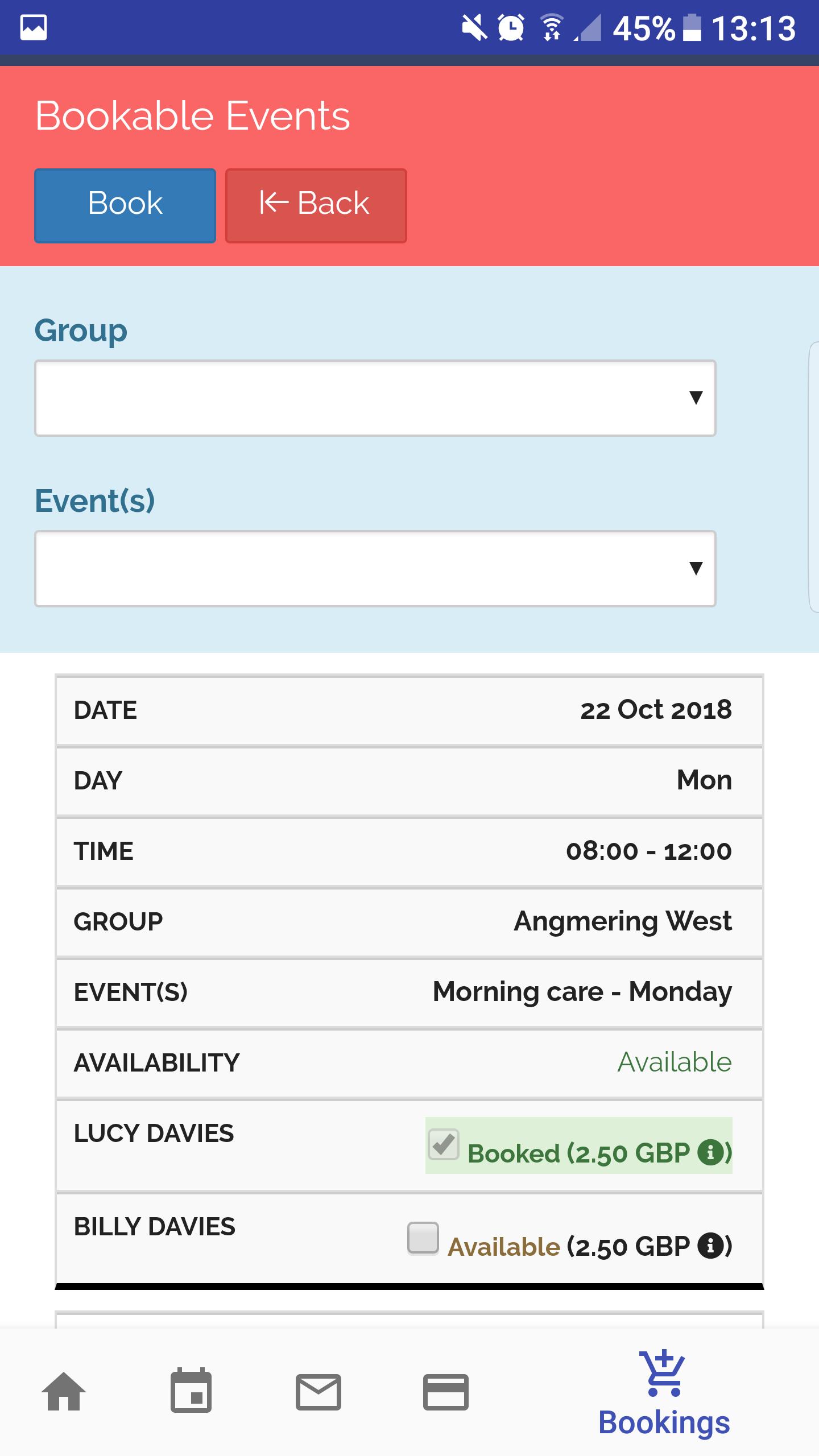The image size is (819, 1456).
Task: Select the '08:00 - 12:00' time value
Action: [x=649, y=851]
